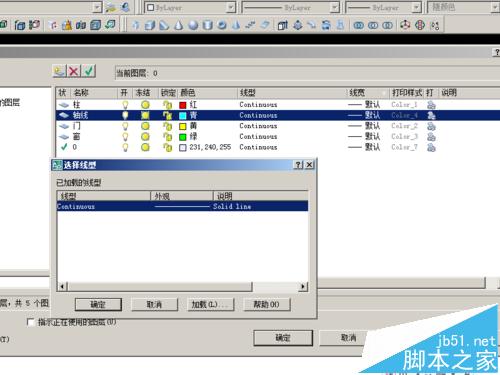Click the red color swatch of layer 柱
Viewport: 500px width, 375px height.
click(x=182, y=105)
